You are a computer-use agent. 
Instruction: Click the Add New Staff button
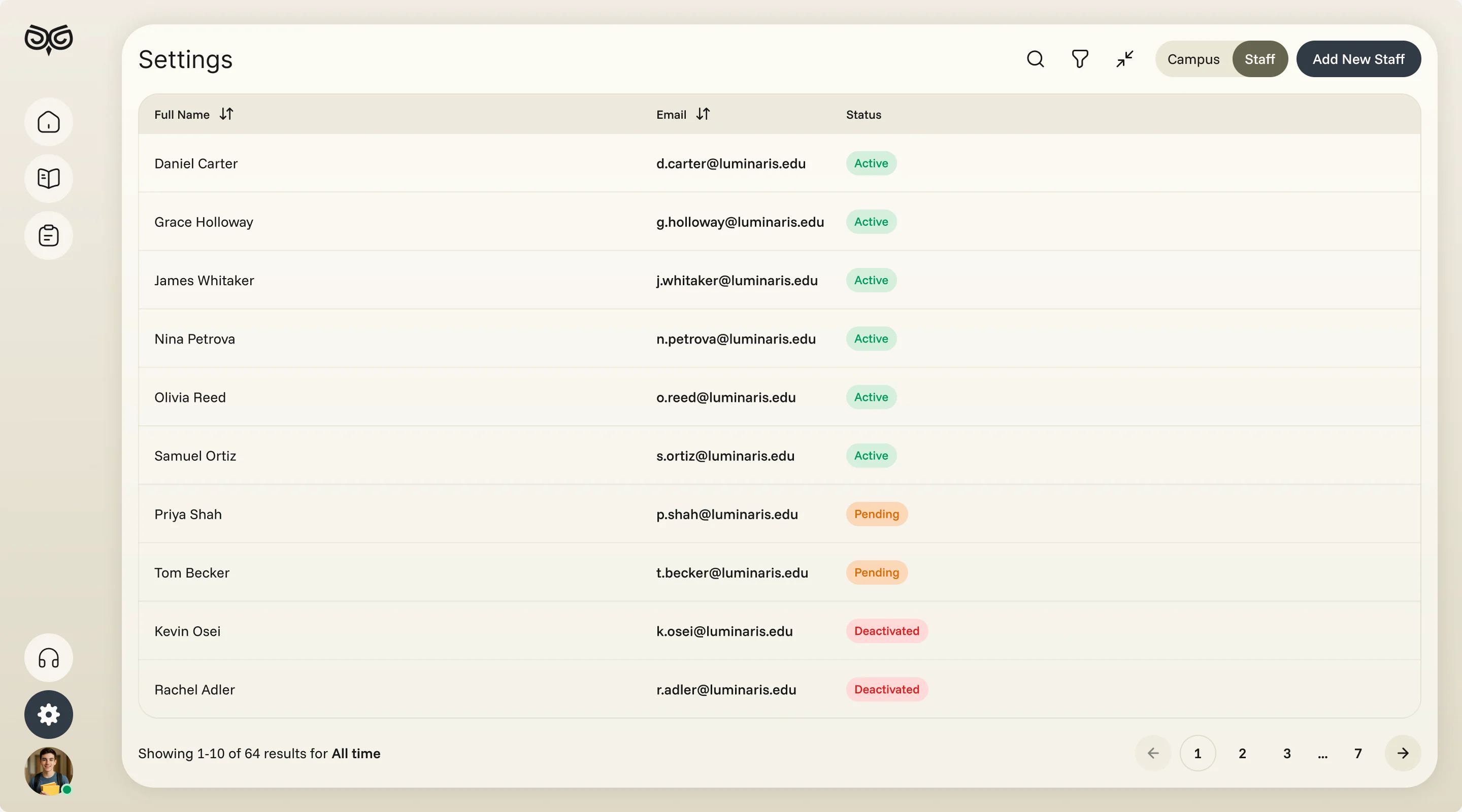point(1359,59)
